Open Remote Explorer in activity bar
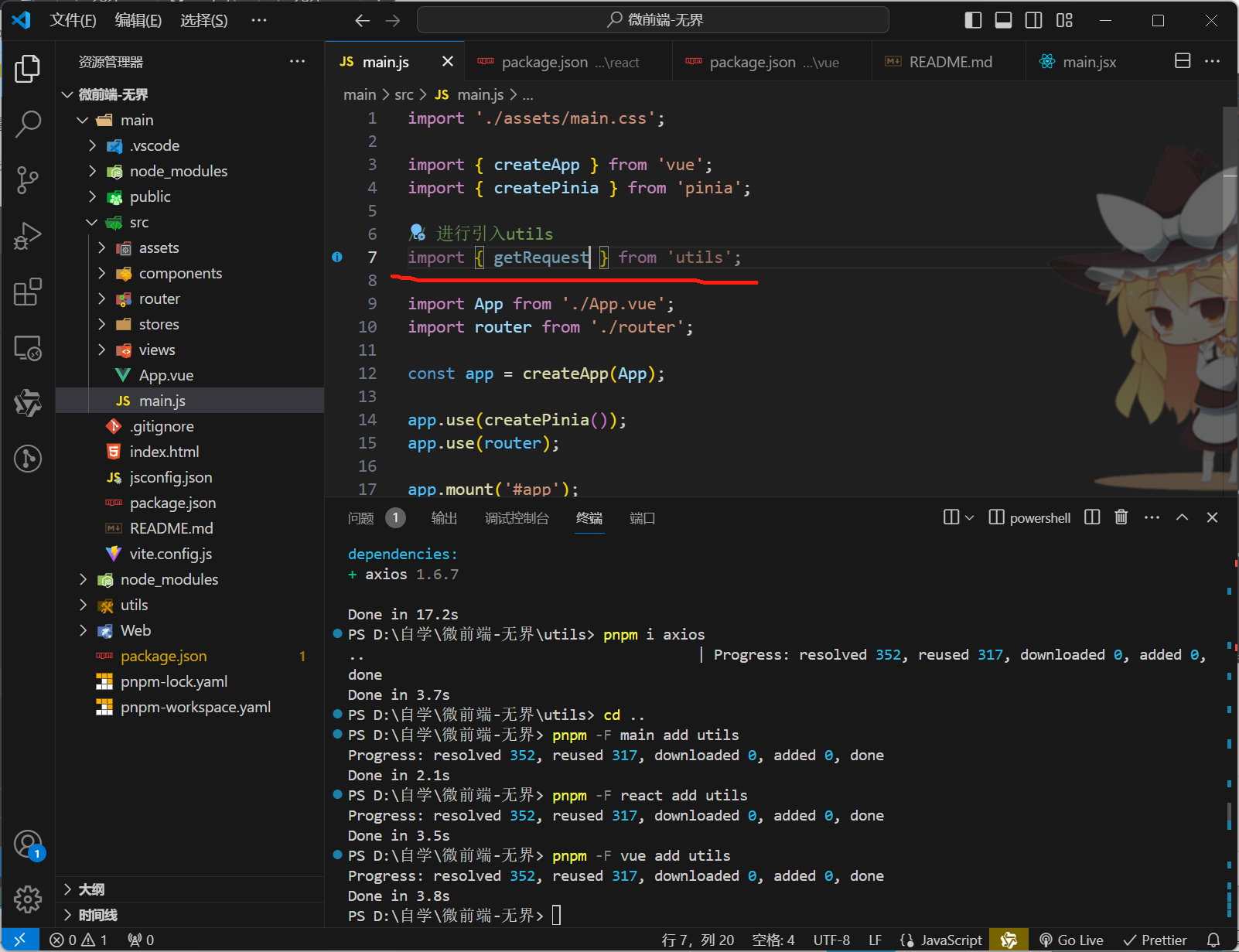The image size is (1239, 952). (x=28, y=348)
